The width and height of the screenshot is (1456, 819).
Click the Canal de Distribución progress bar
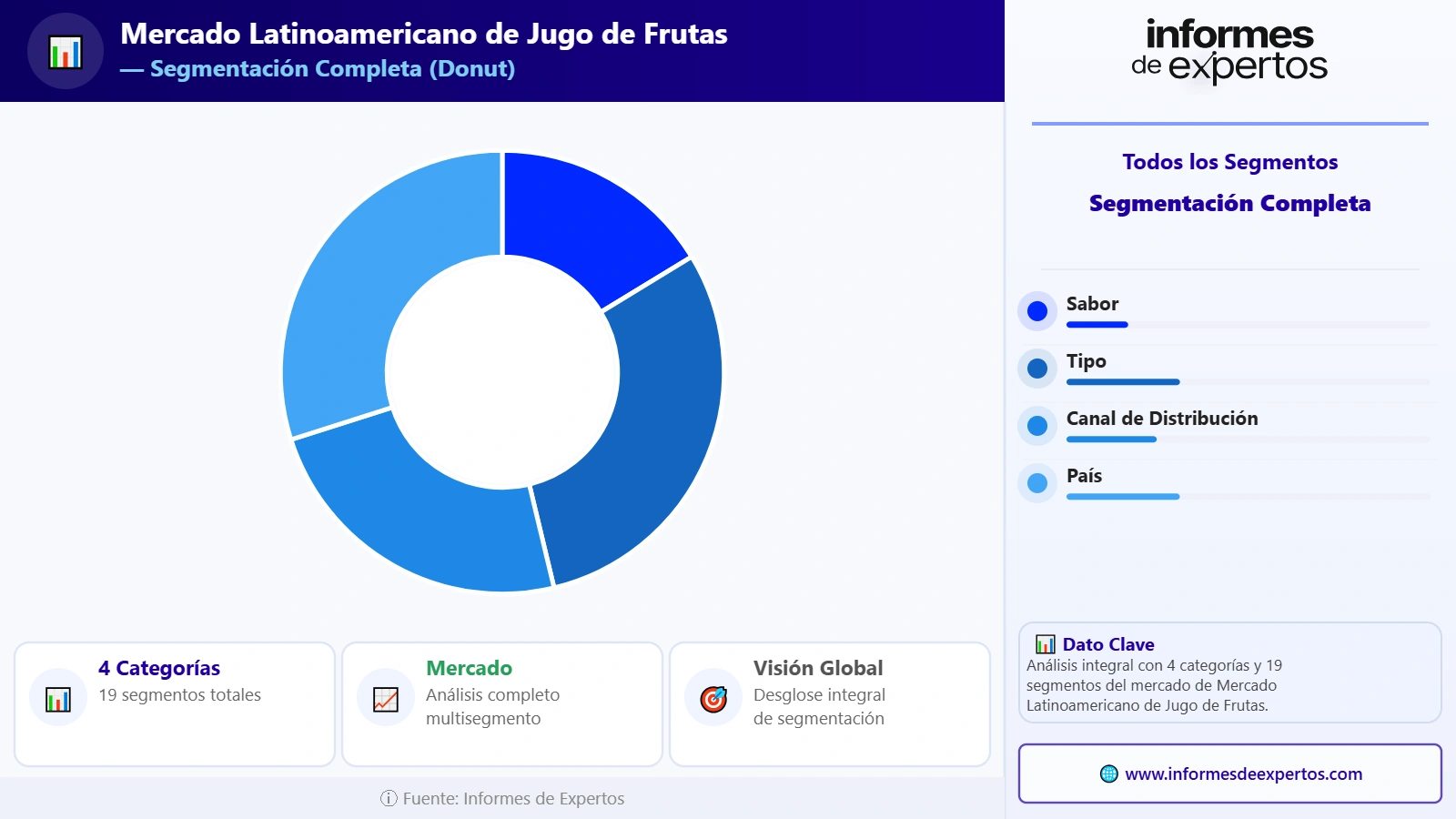click(1248, 440)
